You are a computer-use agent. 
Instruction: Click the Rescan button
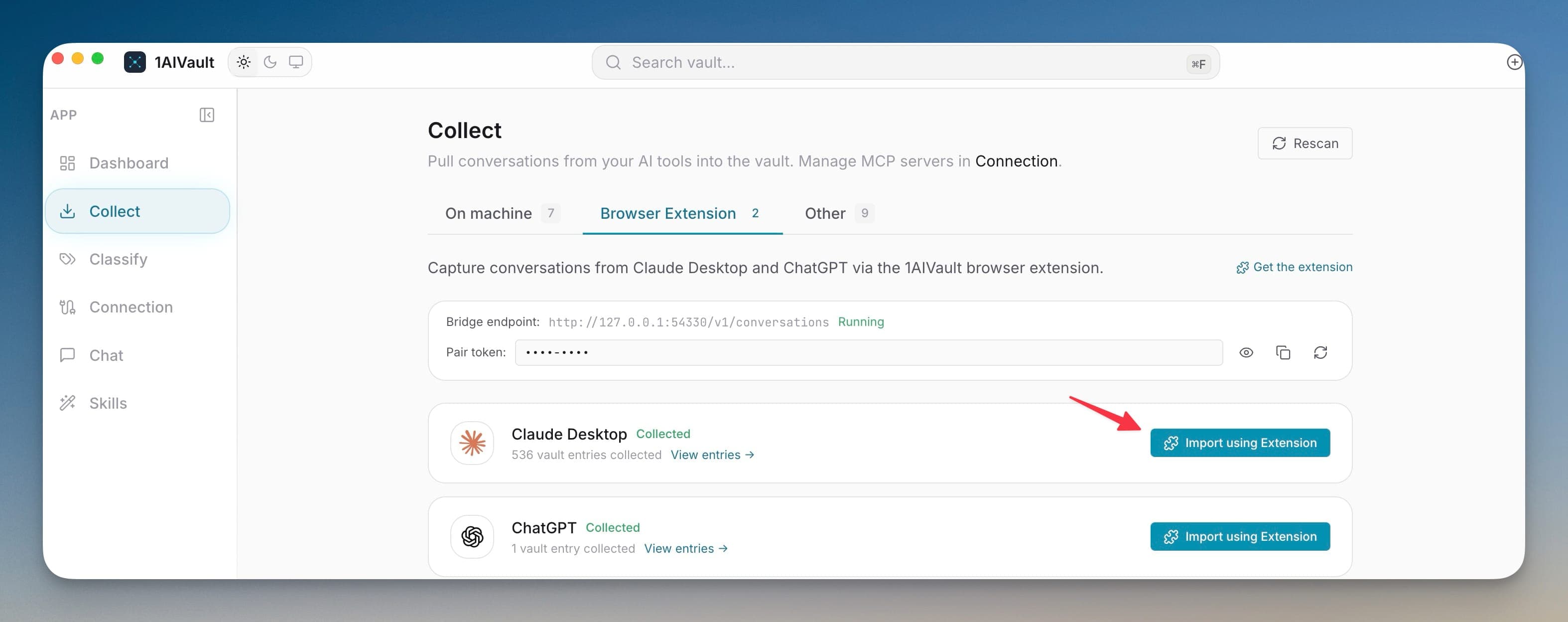1305,144
